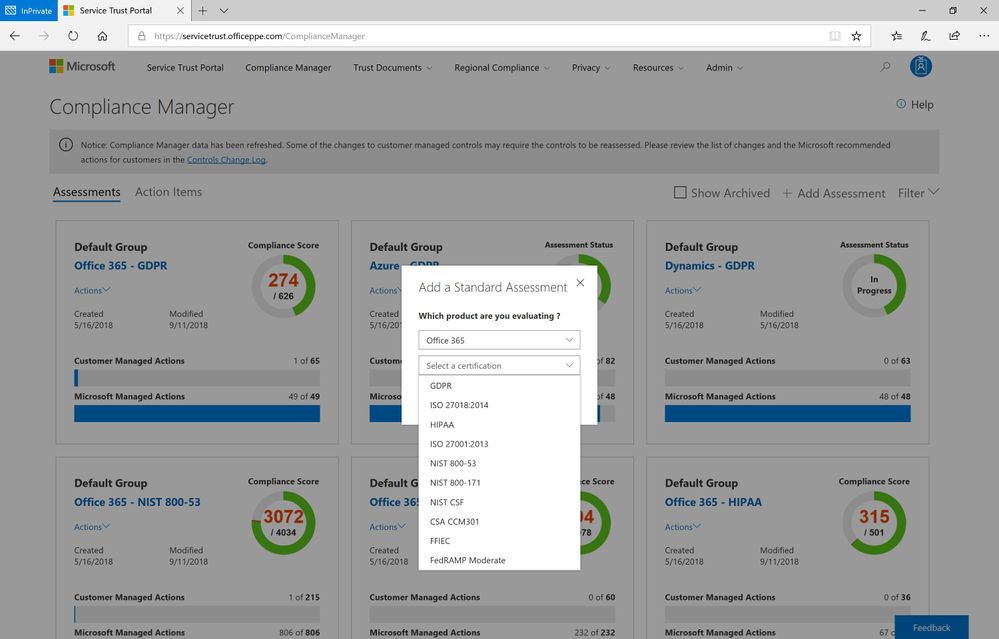Click the padlock site security icon
The height and width of the screenshot is (639, 999).
click(141, 36)
